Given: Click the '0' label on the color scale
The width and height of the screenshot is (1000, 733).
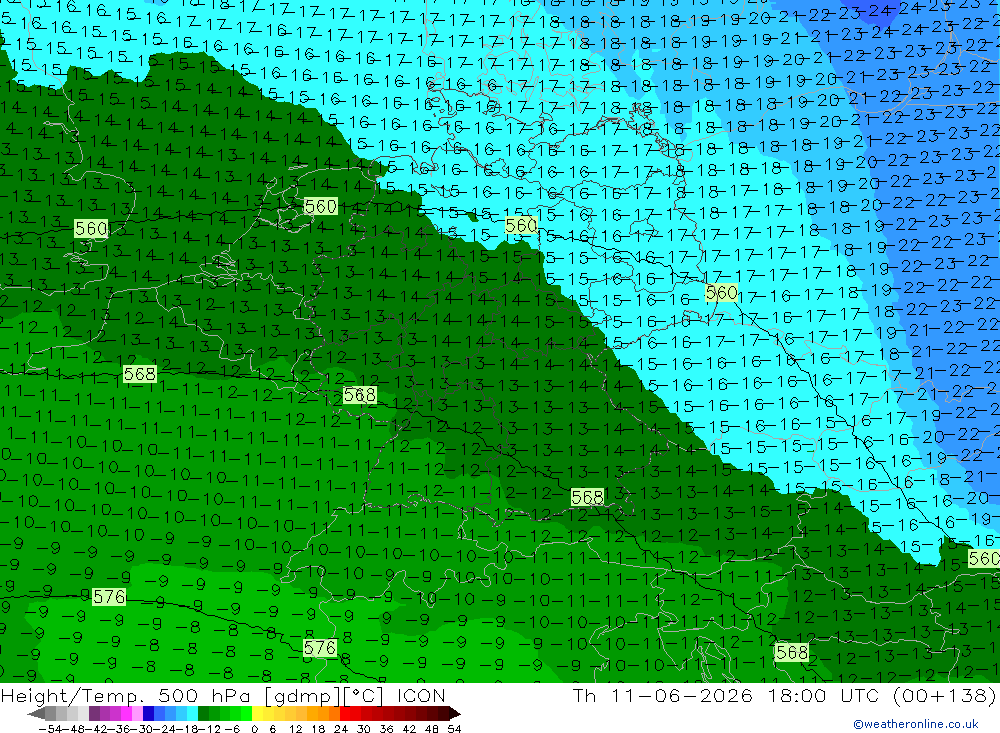Looking at the screenshot, I should click(x=254, y=729).
